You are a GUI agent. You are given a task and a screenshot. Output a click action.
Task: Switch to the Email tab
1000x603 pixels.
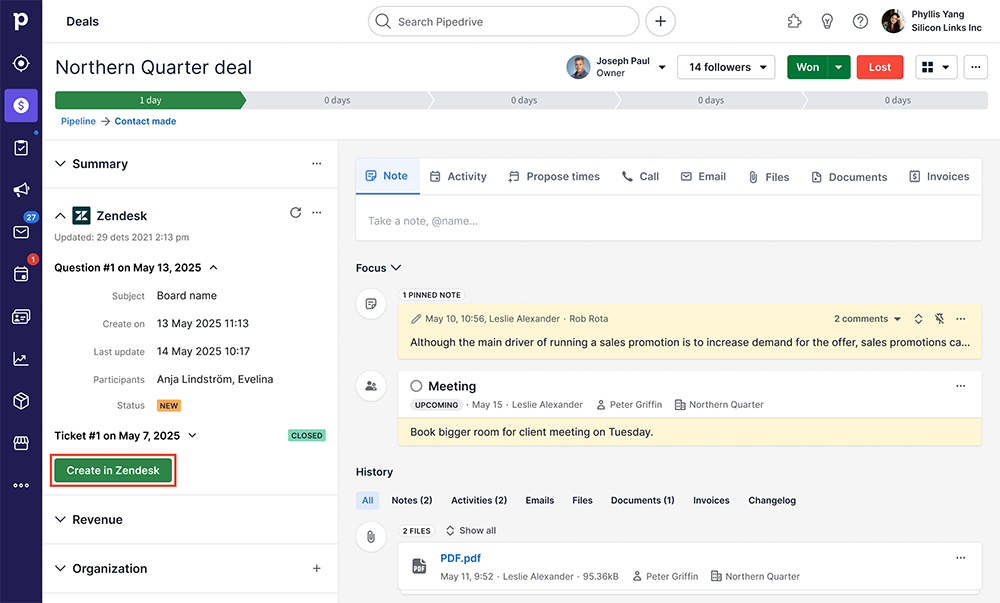click(703, 177)
